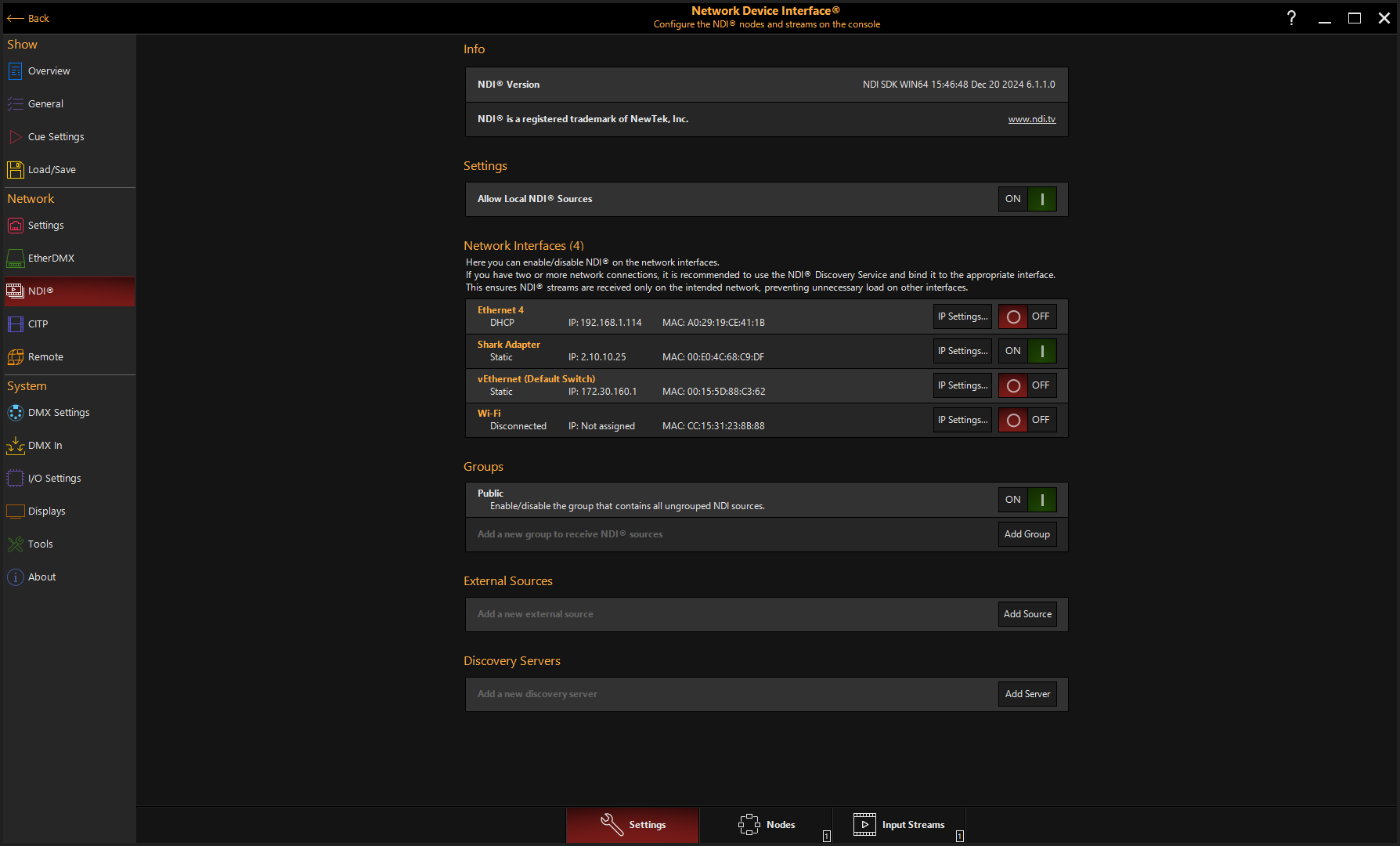Click the 'Shark Adapter' interface name
The height and width of the screenshot is (846, 1400).
[x=508, y=345]
